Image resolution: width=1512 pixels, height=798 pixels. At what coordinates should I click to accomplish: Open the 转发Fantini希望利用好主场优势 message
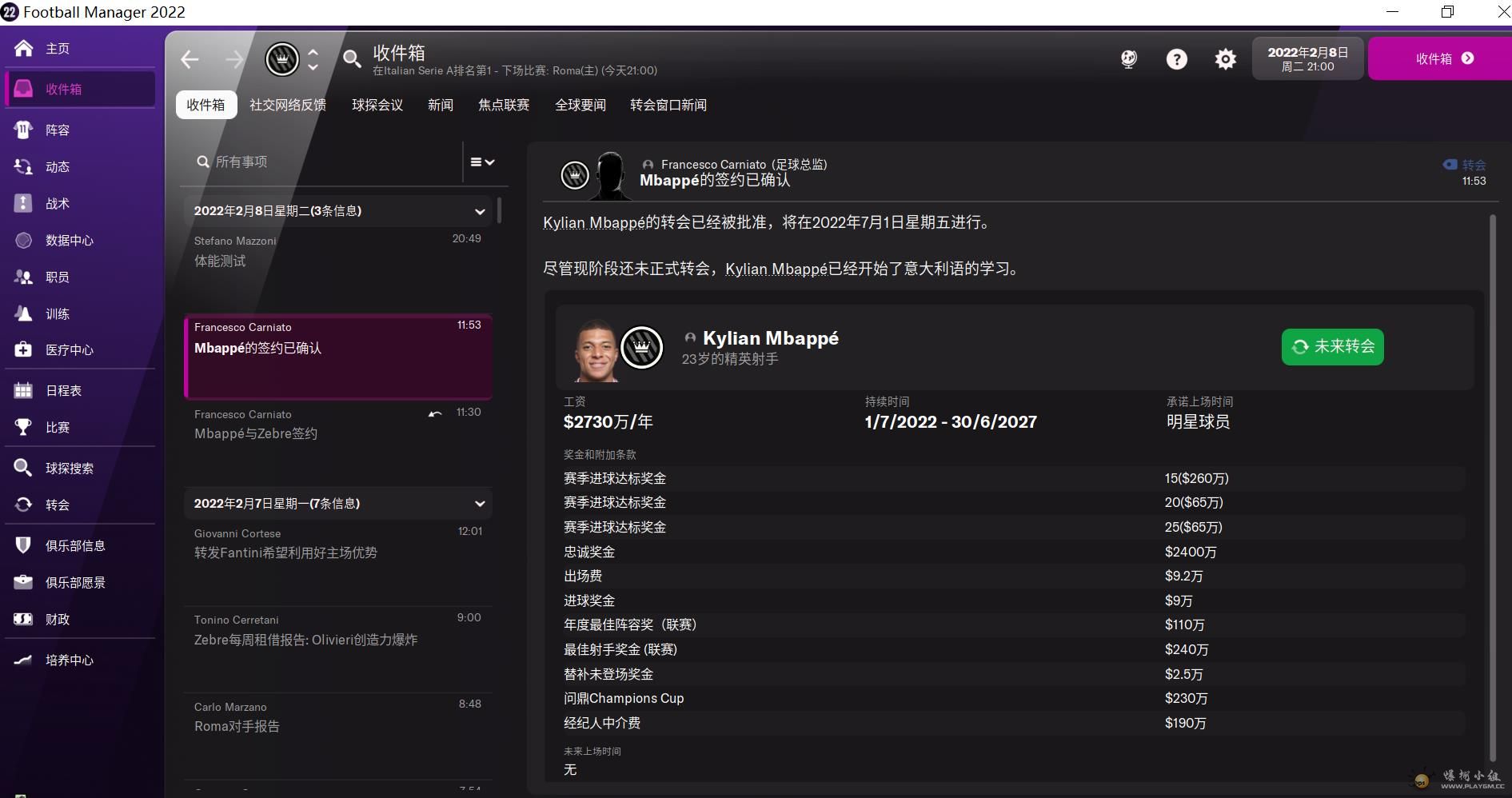click(337, 563)
